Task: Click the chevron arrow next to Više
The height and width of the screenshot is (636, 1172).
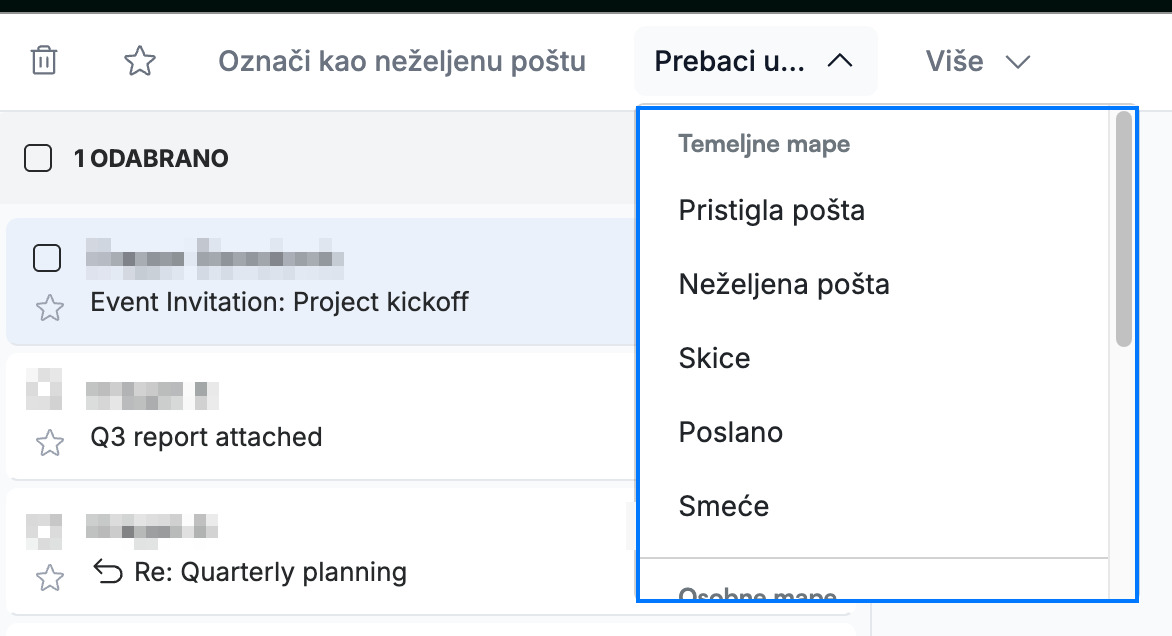Action: click(1017, 62)
